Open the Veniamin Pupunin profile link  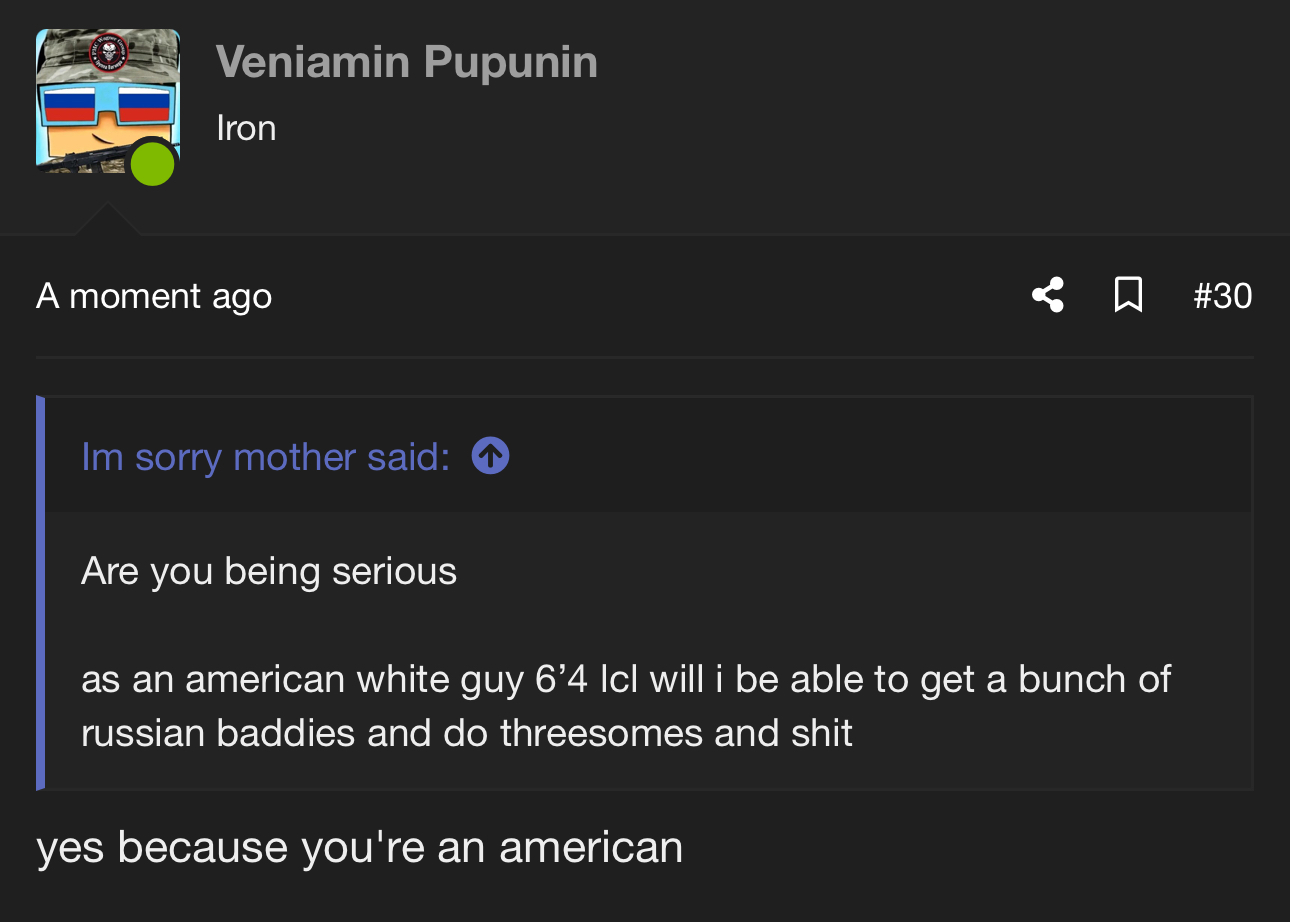pyautogui.click(x=406, y=62)
